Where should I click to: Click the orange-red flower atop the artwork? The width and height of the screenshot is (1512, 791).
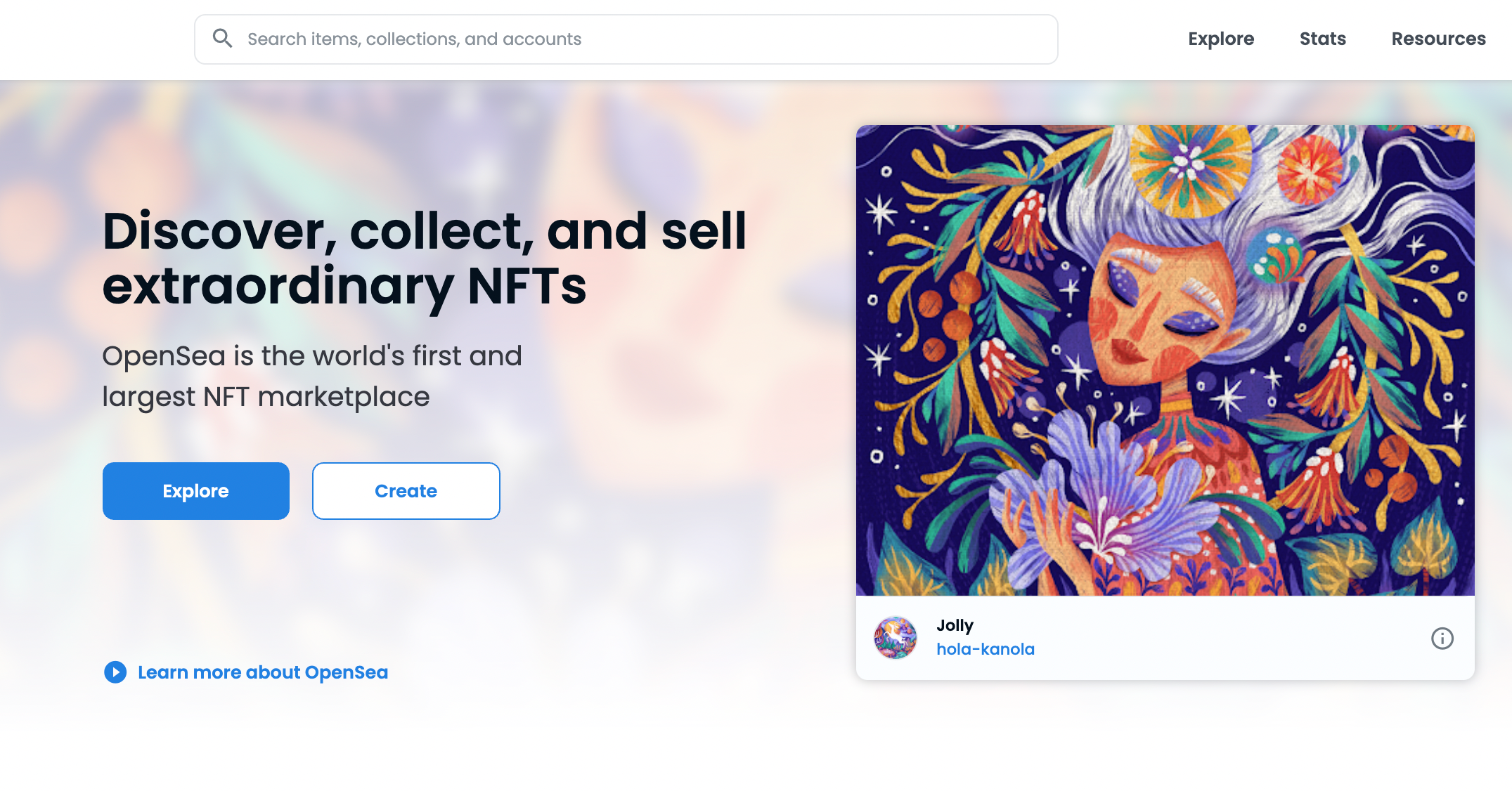[x=1310, y=169]
